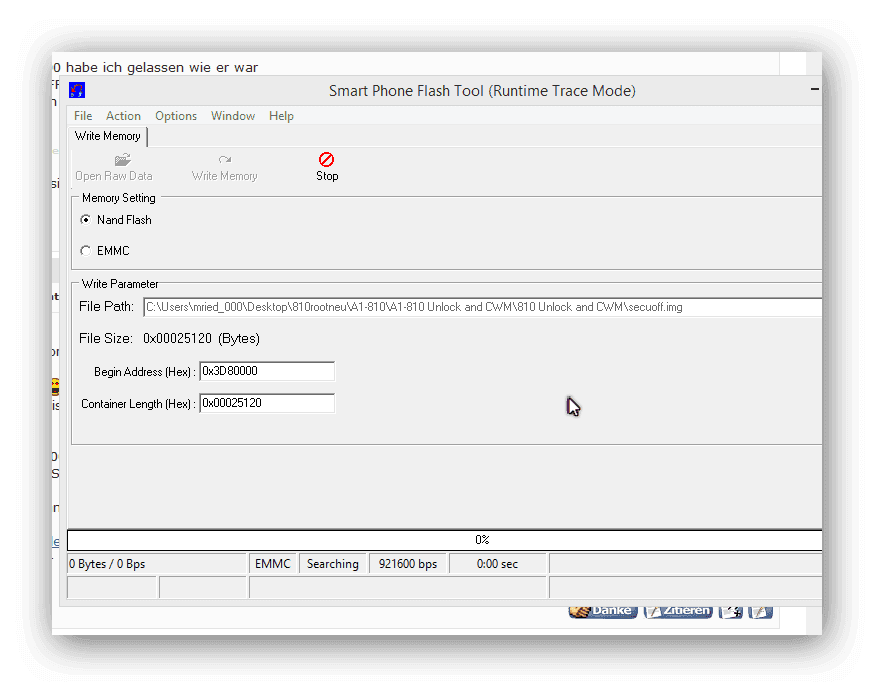Click the Container Length hex input field

coord(267,403)
